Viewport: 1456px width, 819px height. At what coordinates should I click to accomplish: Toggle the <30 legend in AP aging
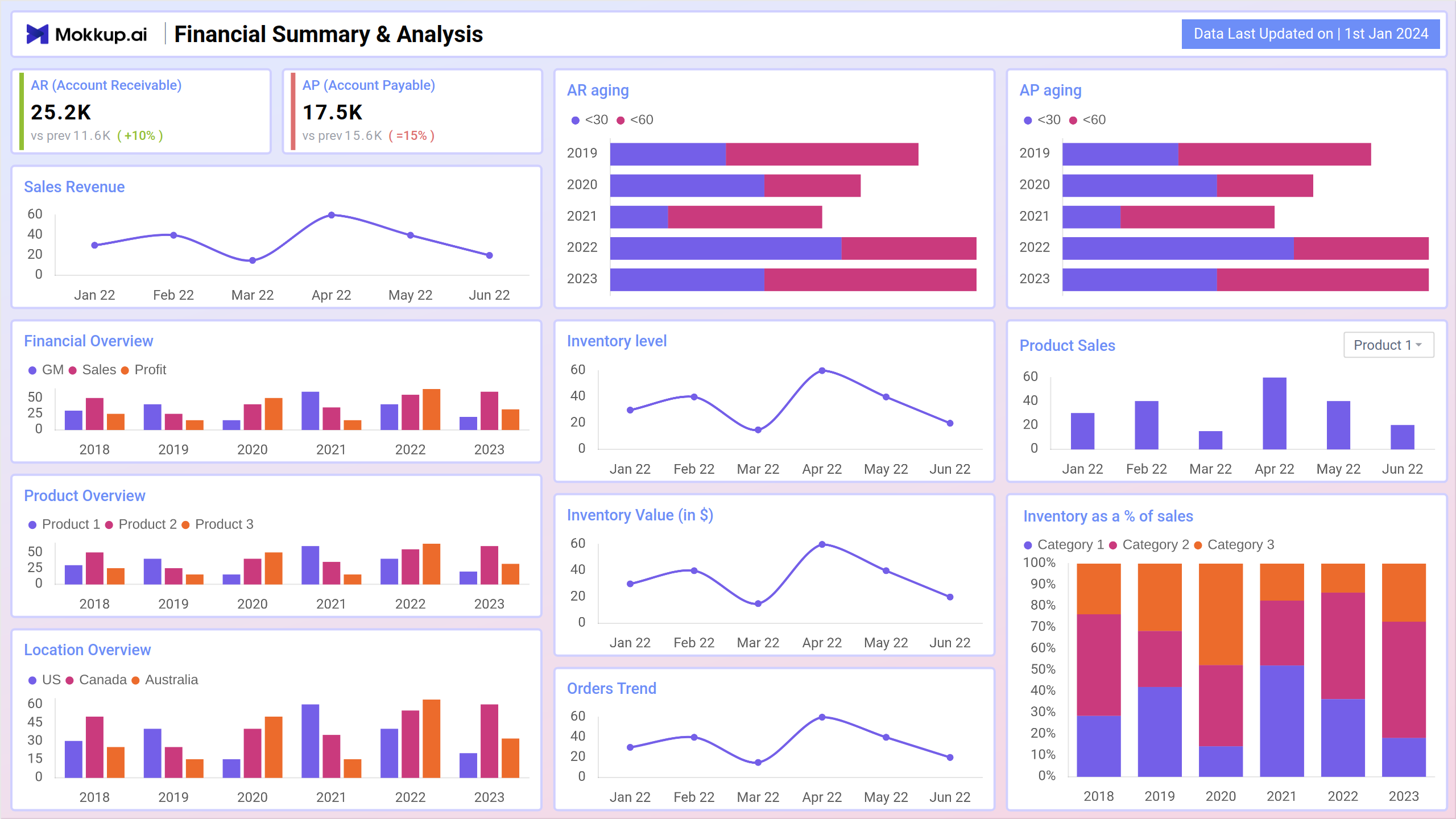[1042, 120]
